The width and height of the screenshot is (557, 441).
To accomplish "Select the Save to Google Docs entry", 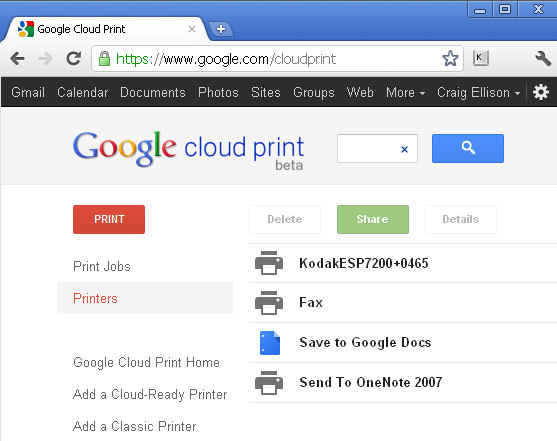I will (x=365, y=343).
